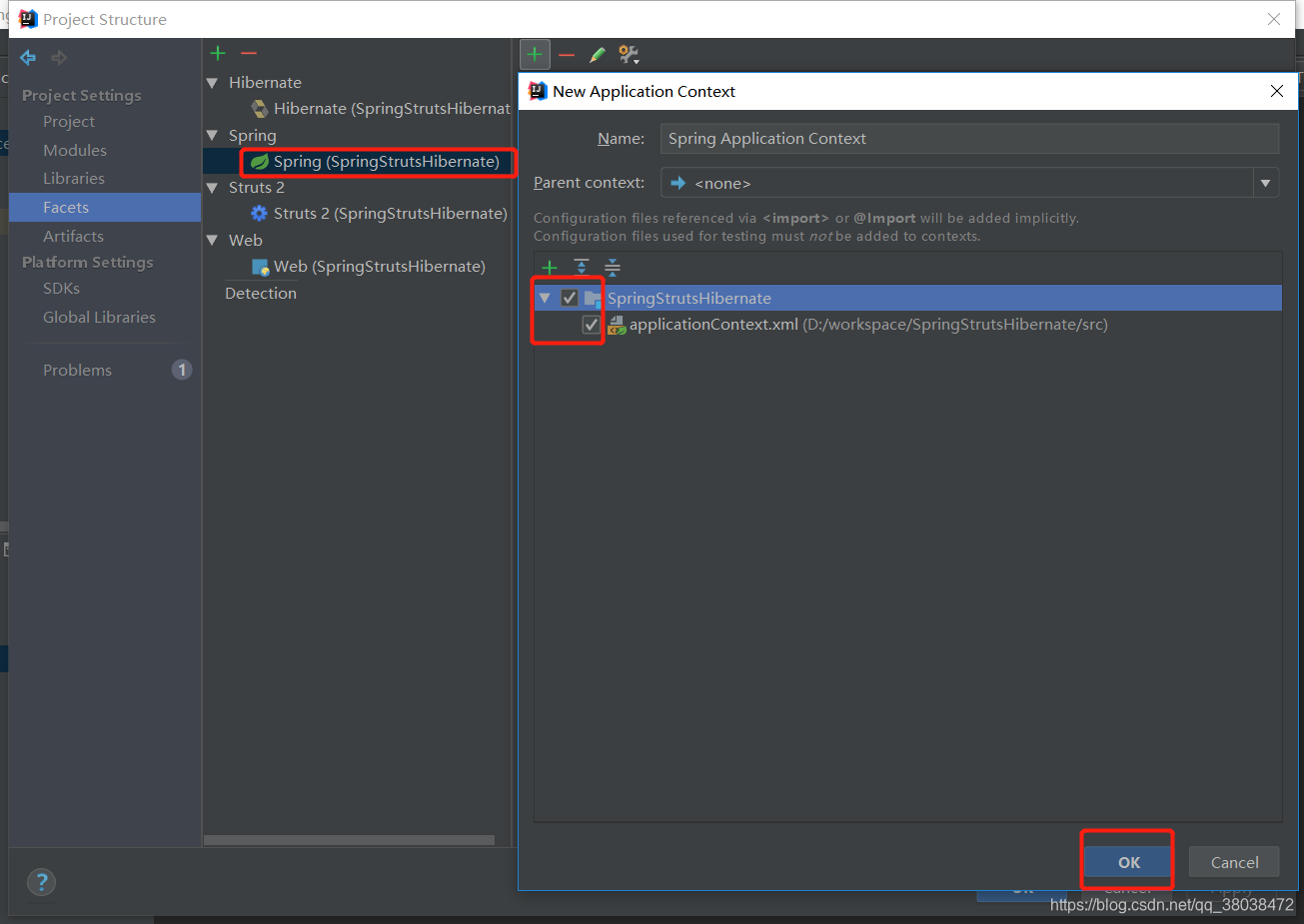
Task: Click the green plus icon above file tree
Action: coord(550,268)
